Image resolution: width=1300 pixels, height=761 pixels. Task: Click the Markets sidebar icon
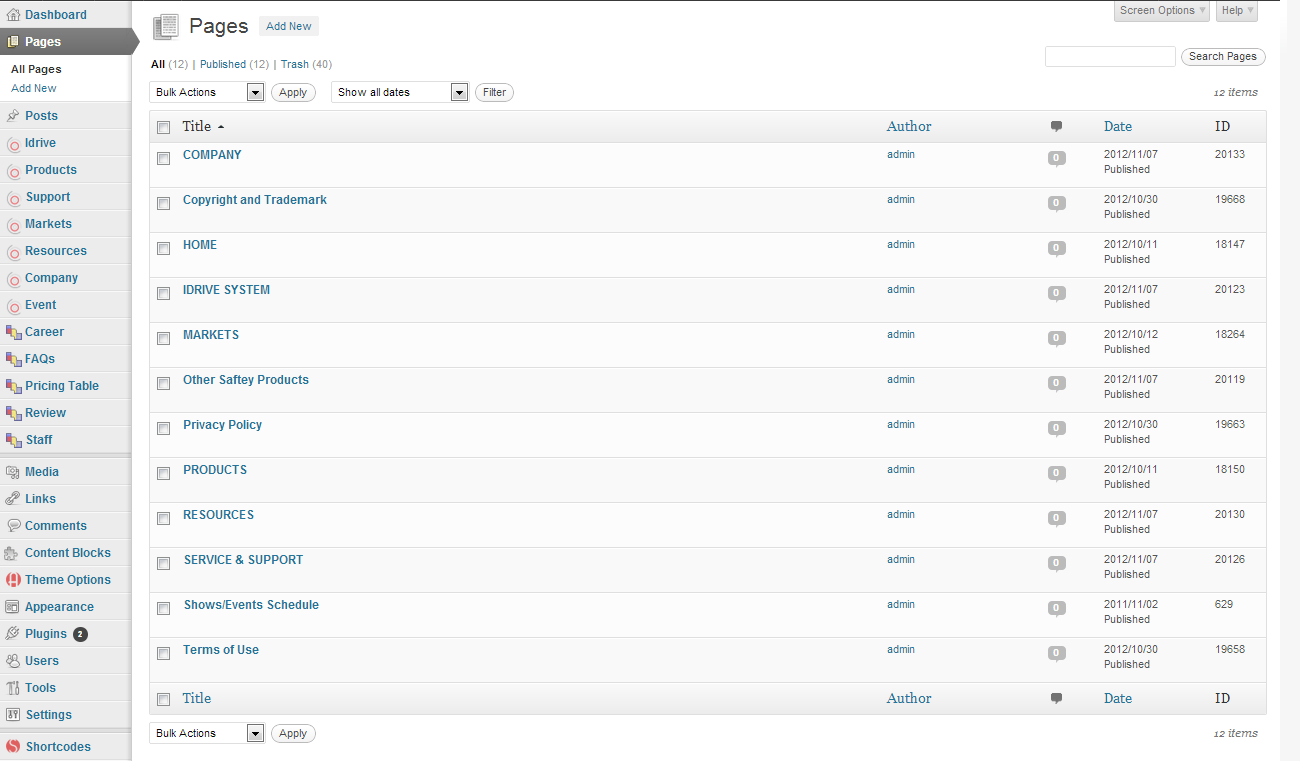13,225
